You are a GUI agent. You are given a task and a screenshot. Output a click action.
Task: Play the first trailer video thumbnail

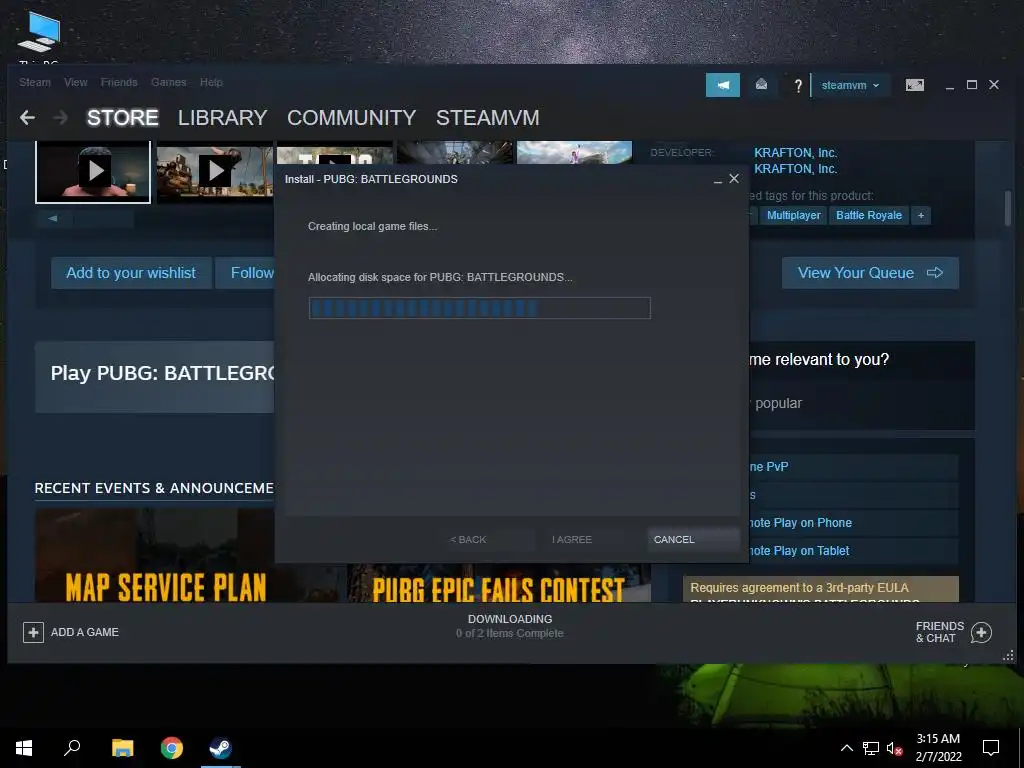[x=93, y=171]
